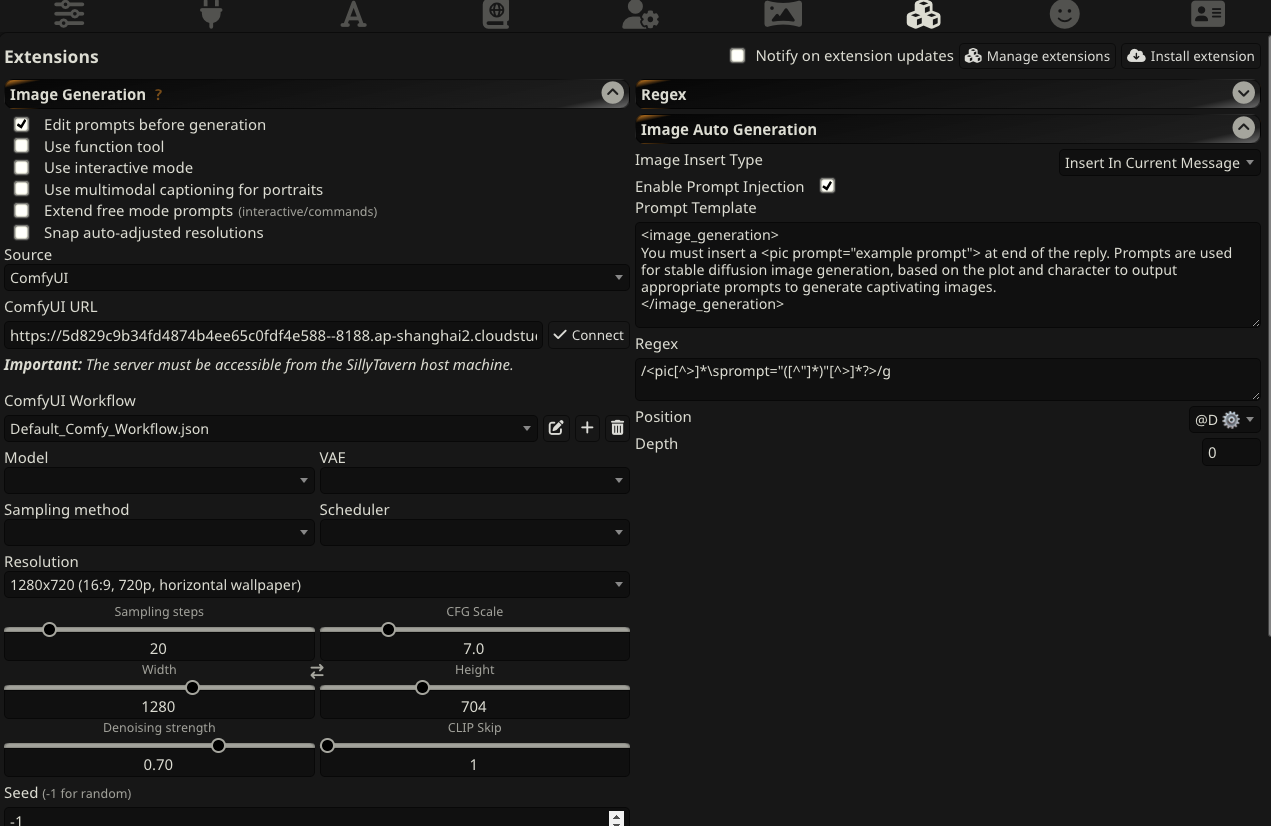Image resolution: width=1271 pixels, height=826 pixels.
Task: Open the AI response configuration sliders icon
Action: point(69,13)
